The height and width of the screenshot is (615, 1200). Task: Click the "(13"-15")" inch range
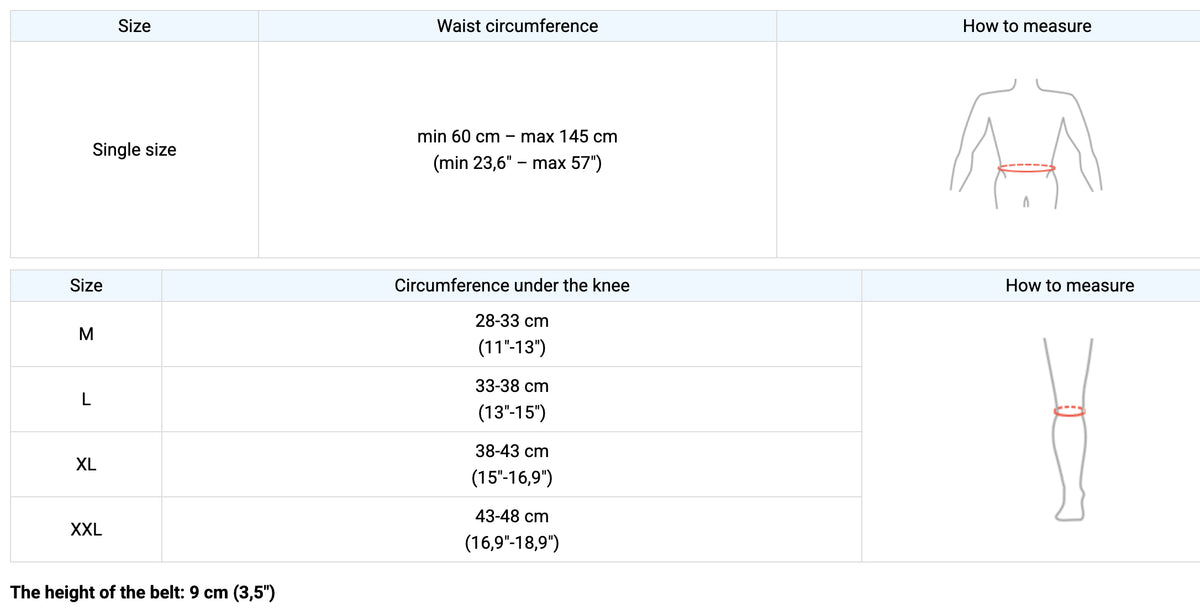(512, 413)
